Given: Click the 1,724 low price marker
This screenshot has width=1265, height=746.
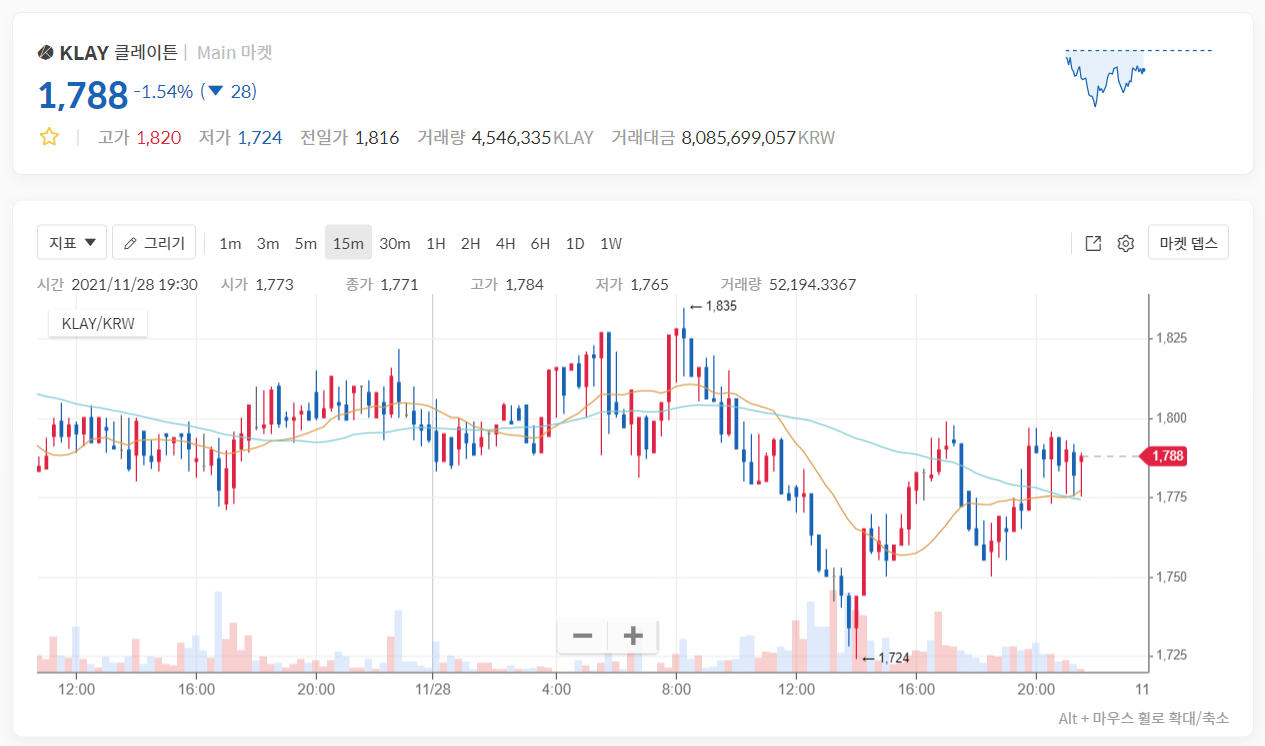Looking at the screenshot, I should coord(885,658).
